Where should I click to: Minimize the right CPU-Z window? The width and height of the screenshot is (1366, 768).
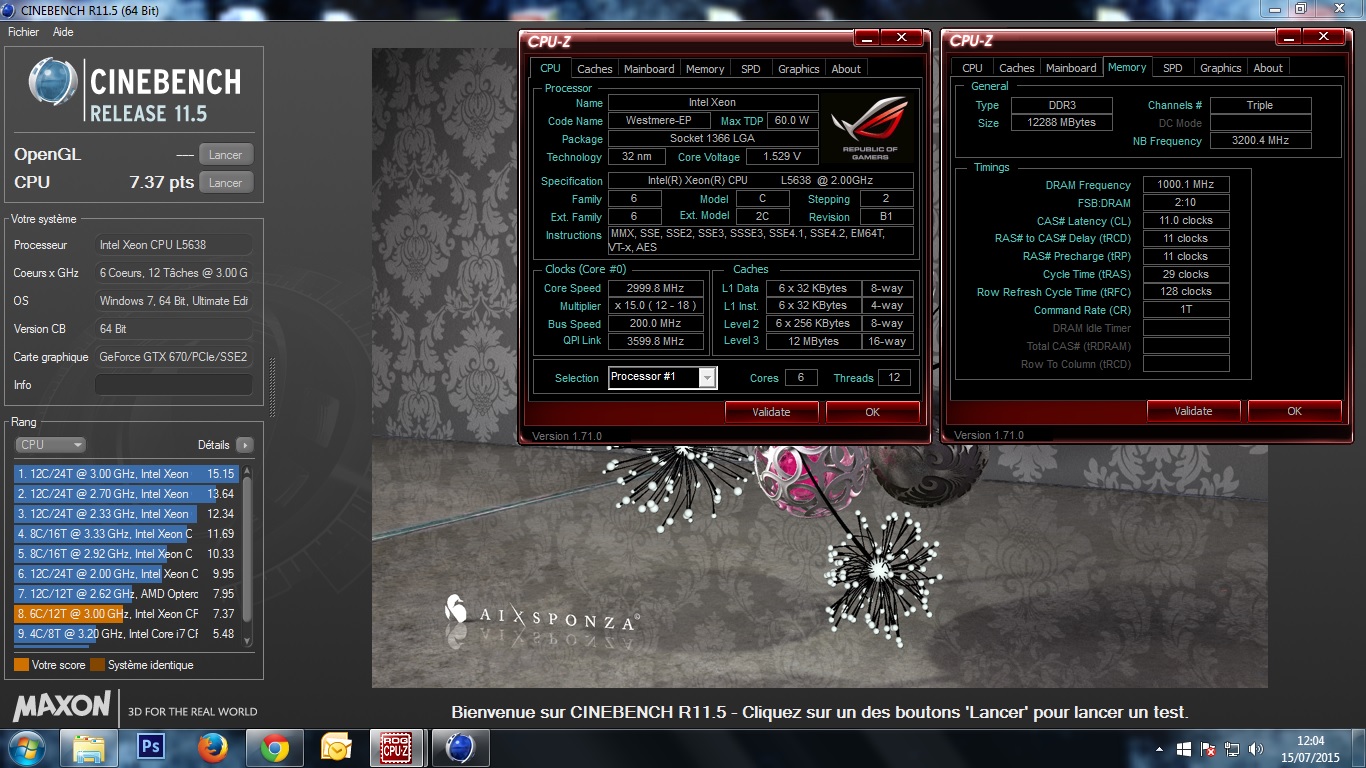[x=1291, y=36]
